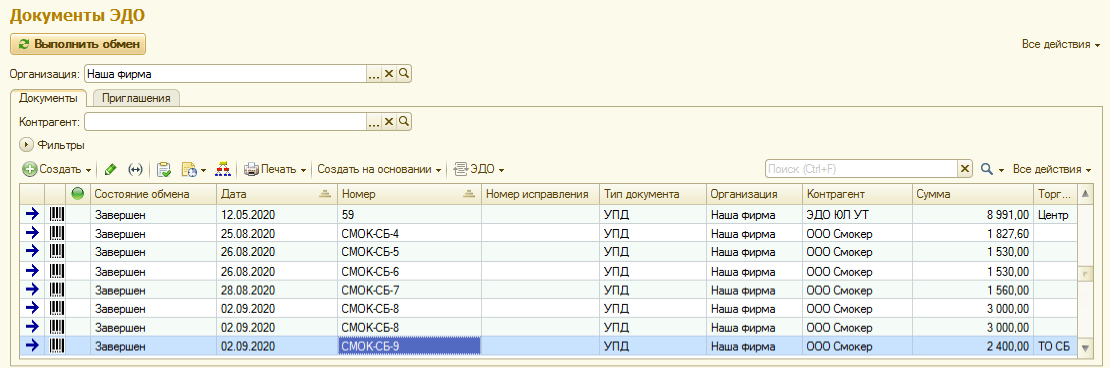Click the vertical scrollbar in document list
Image resolution: width=1110 pixels, height=368 pixels.
[x=1084, y=273]
